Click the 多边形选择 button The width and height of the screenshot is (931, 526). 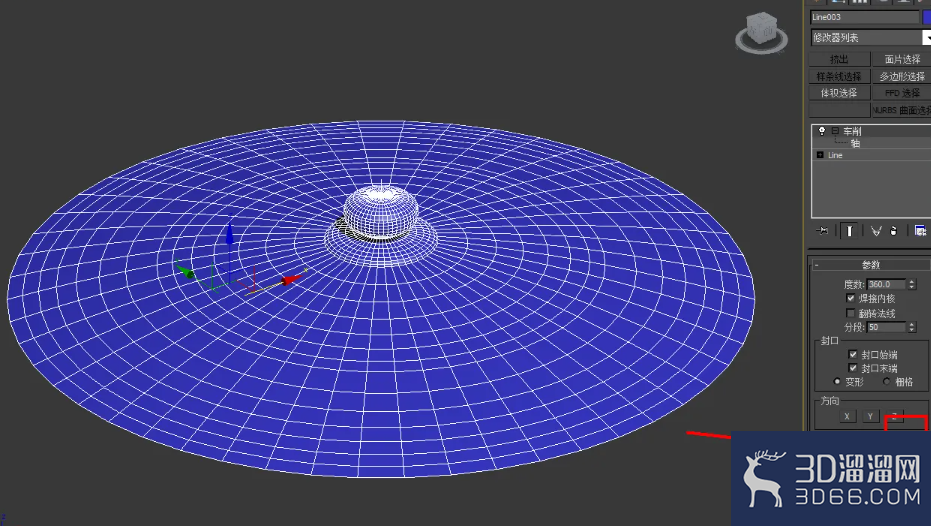(x=901, y=77)
